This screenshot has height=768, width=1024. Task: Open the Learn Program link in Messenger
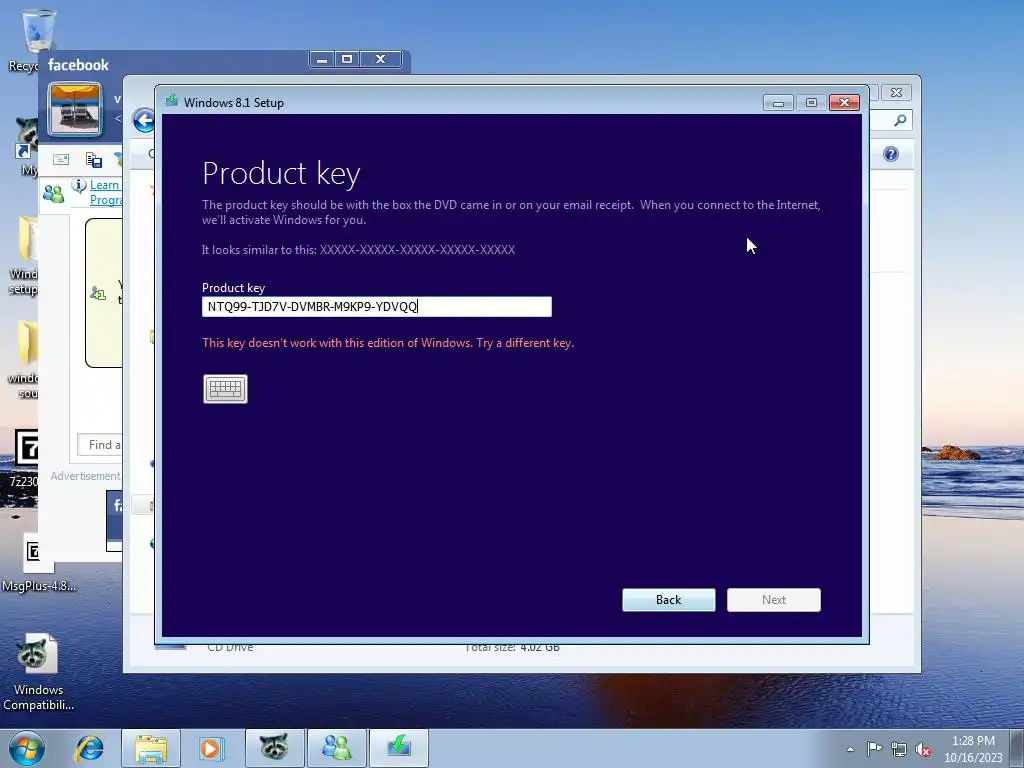(x=105, y=192)
